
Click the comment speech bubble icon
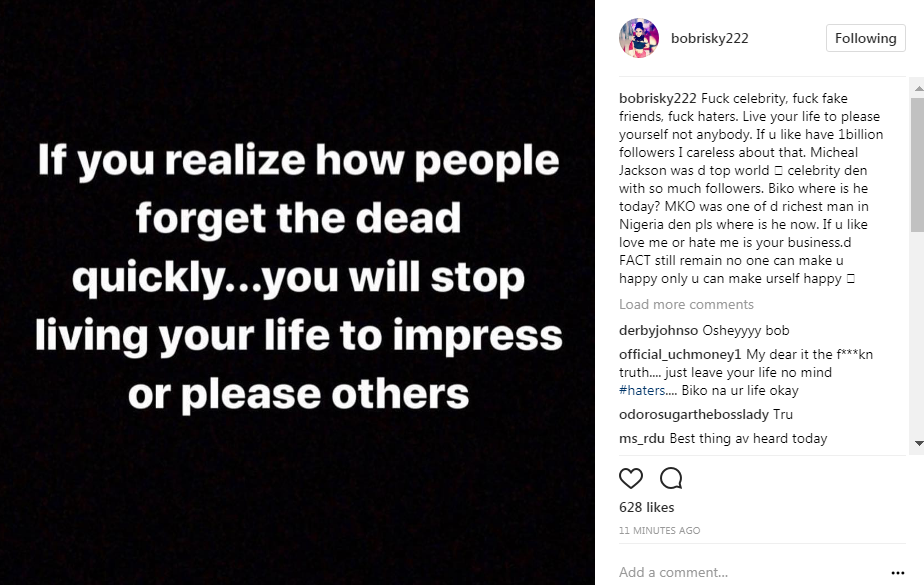point(671,478)
